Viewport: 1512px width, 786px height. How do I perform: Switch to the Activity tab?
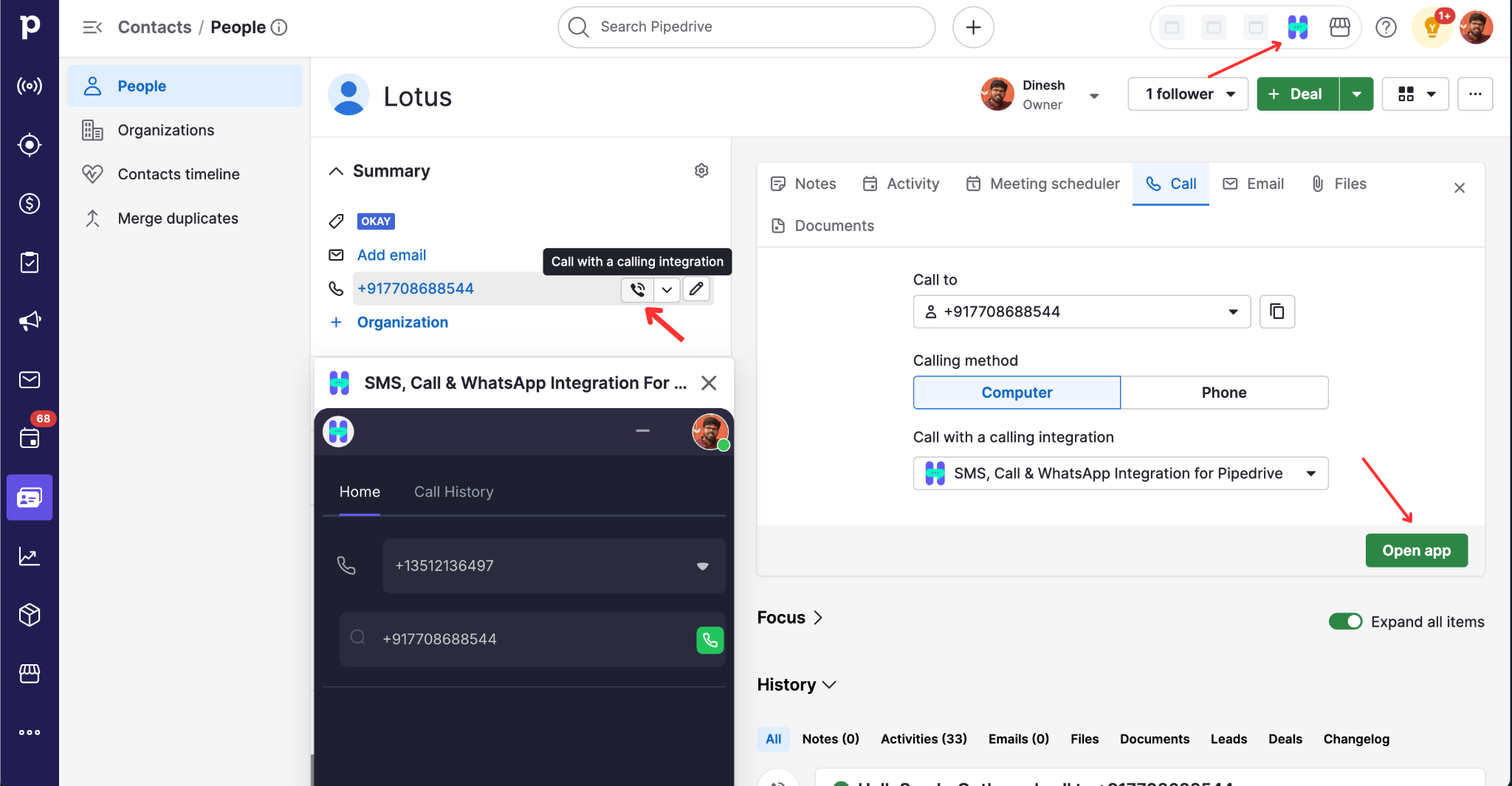point(901,184)
